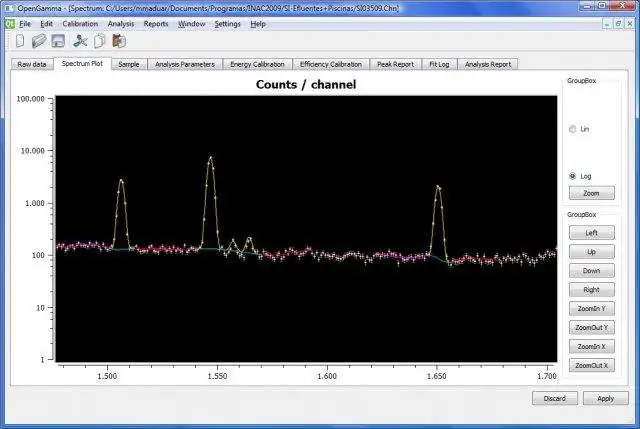The width and height of the screenshot is (640, 429).
Task: Click the 10.000 y-axis label
Action: [x=33, y=151]
